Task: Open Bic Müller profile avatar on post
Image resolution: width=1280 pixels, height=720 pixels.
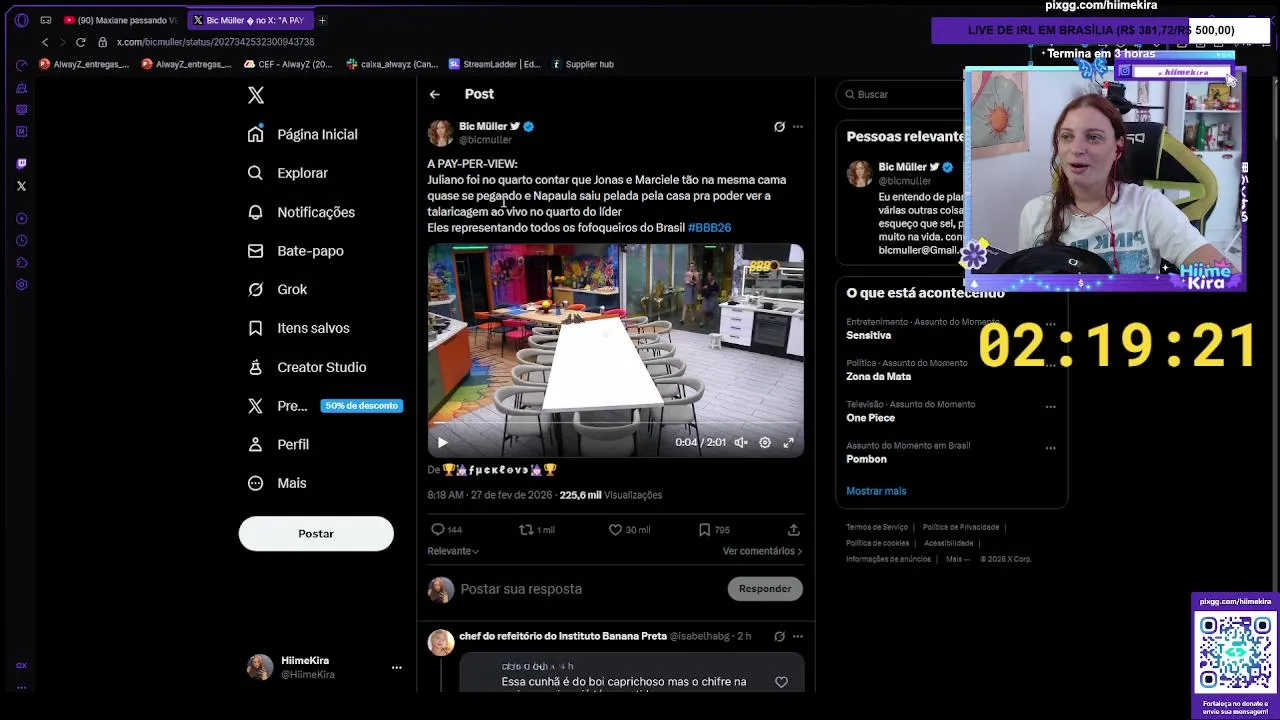Action: [x=440, y=133]
